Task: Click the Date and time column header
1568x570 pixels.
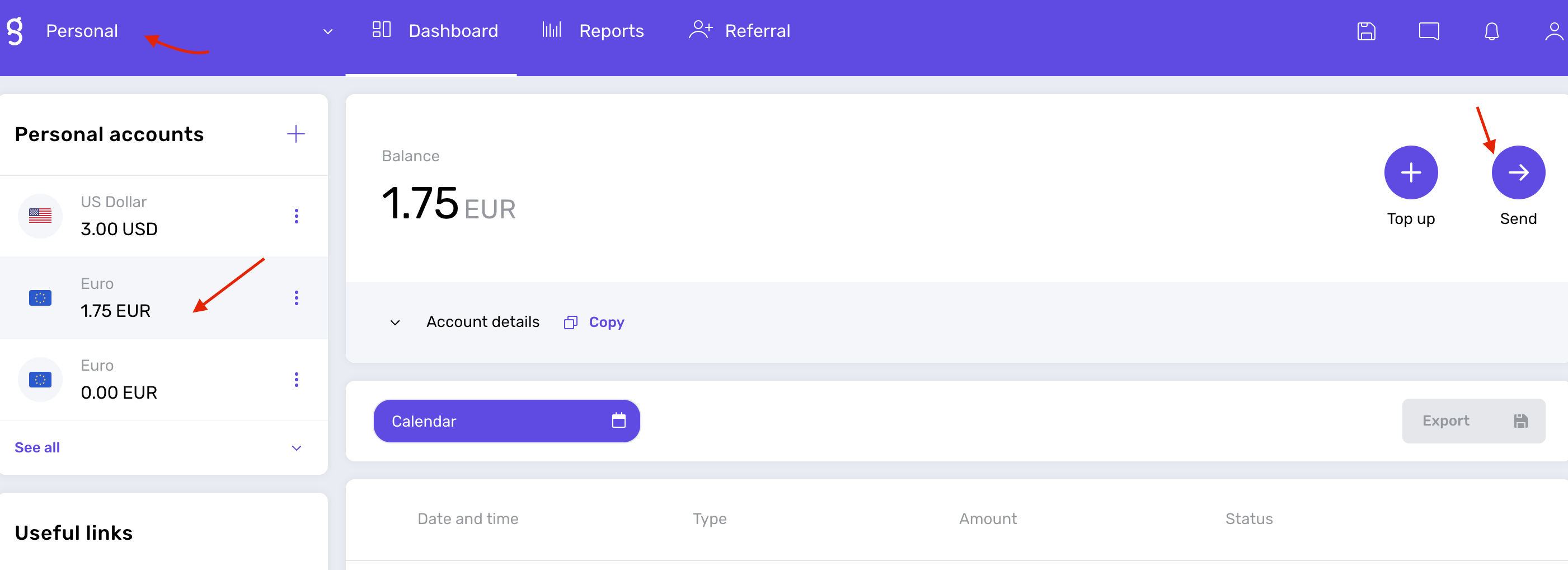Action: point(467,519)
